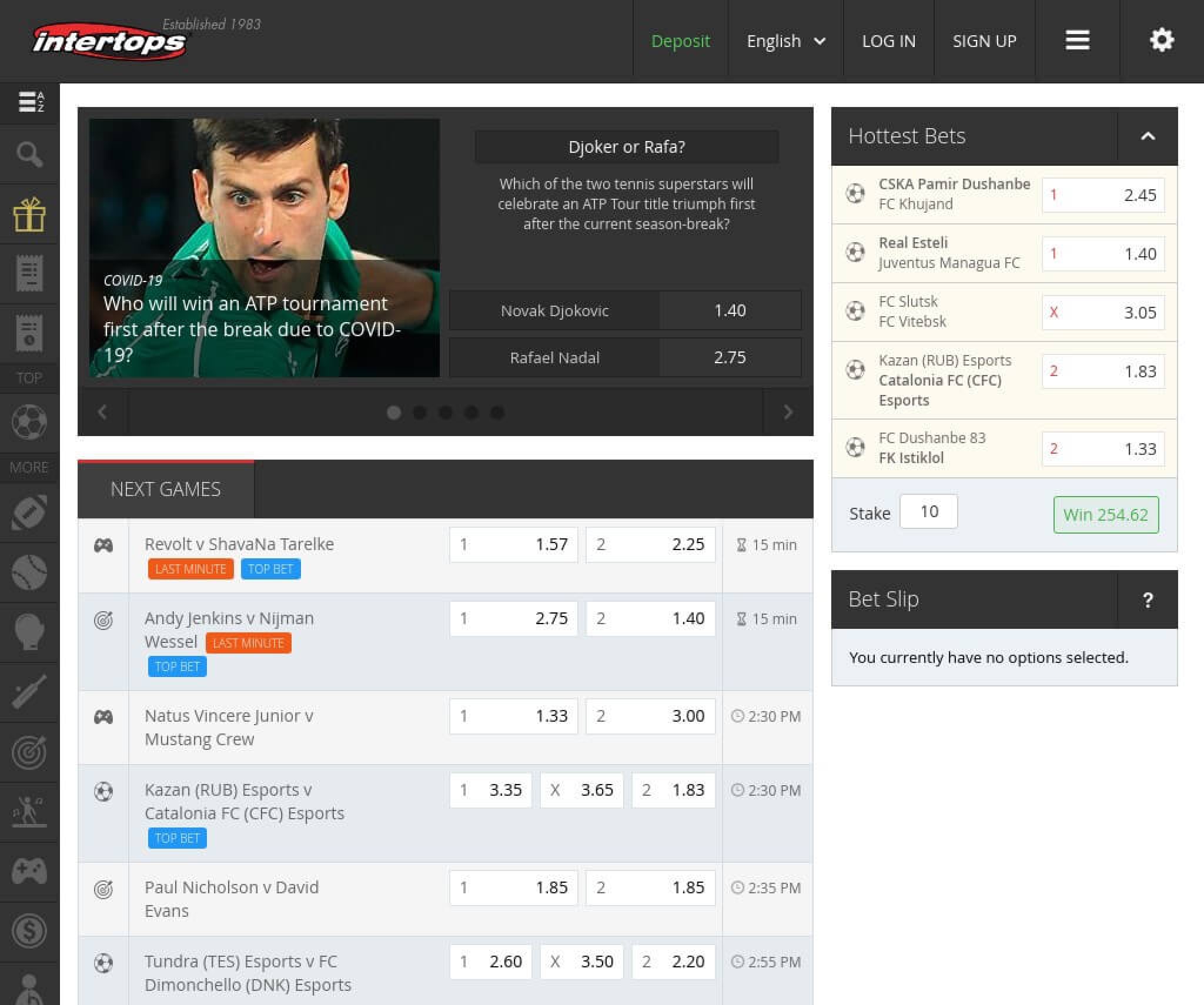Open Paul Nicholson v David Evans match

click(232, 899)
